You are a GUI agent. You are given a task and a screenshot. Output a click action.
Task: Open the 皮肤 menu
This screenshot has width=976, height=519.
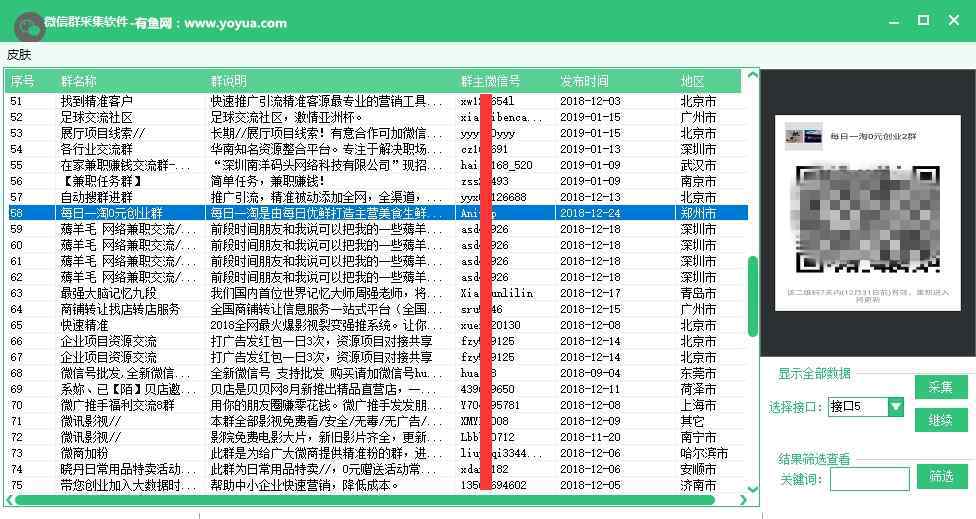click(x=19, y=54)
